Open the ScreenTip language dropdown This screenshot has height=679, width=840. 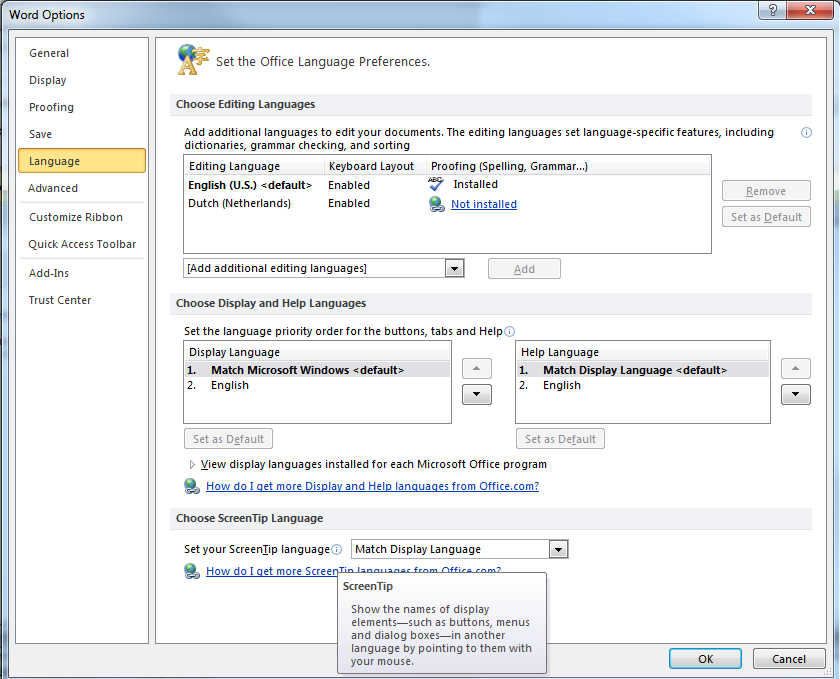tap(558, 549)
